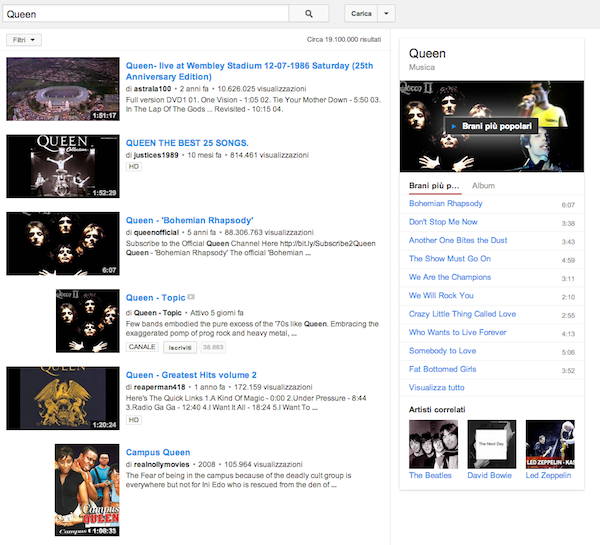Click the Queen Collection concert thumbnail

(x=63, y=166)
